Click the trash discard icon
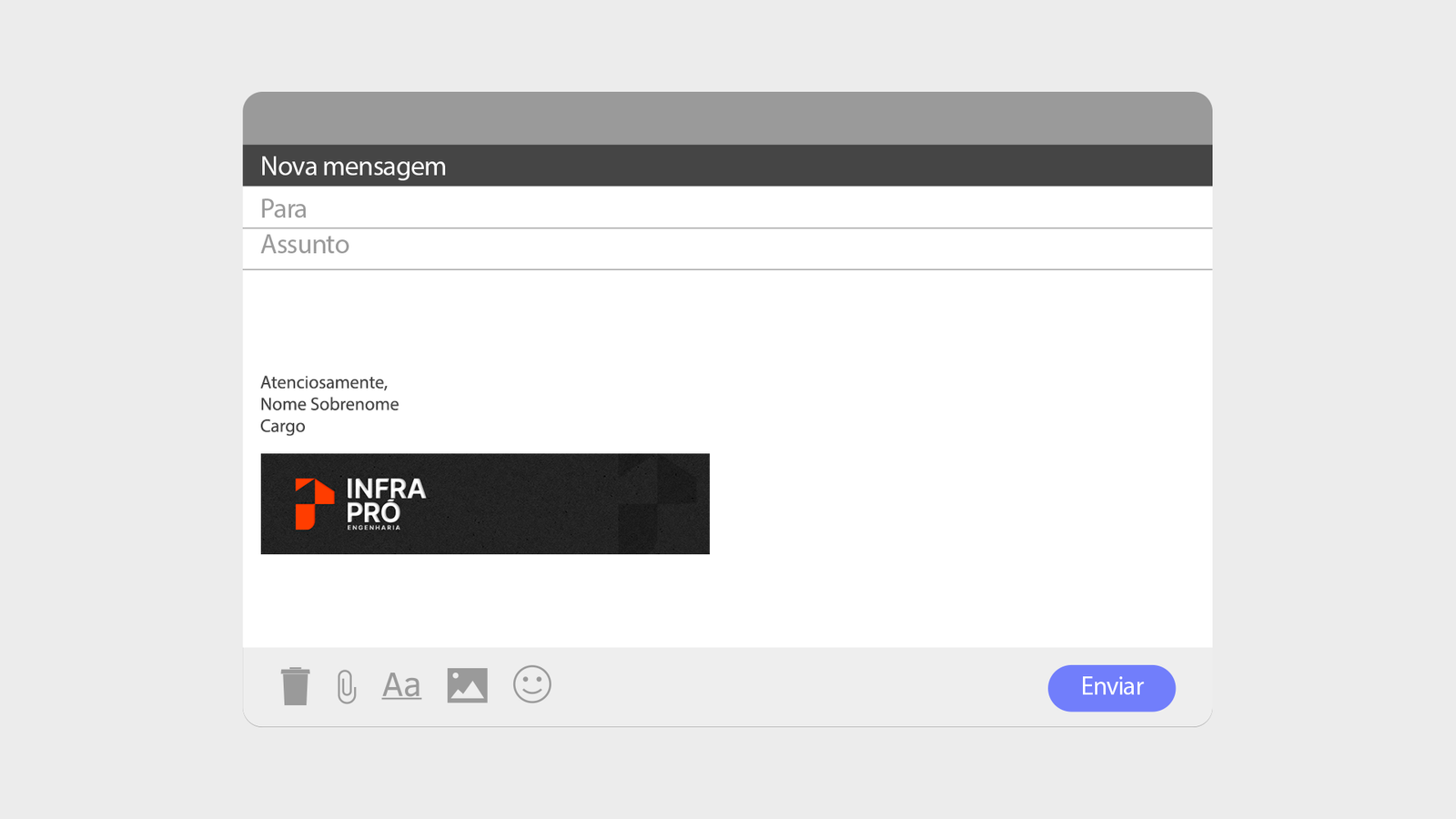This screenshot has width=1456, height=819. click(295, 686)
